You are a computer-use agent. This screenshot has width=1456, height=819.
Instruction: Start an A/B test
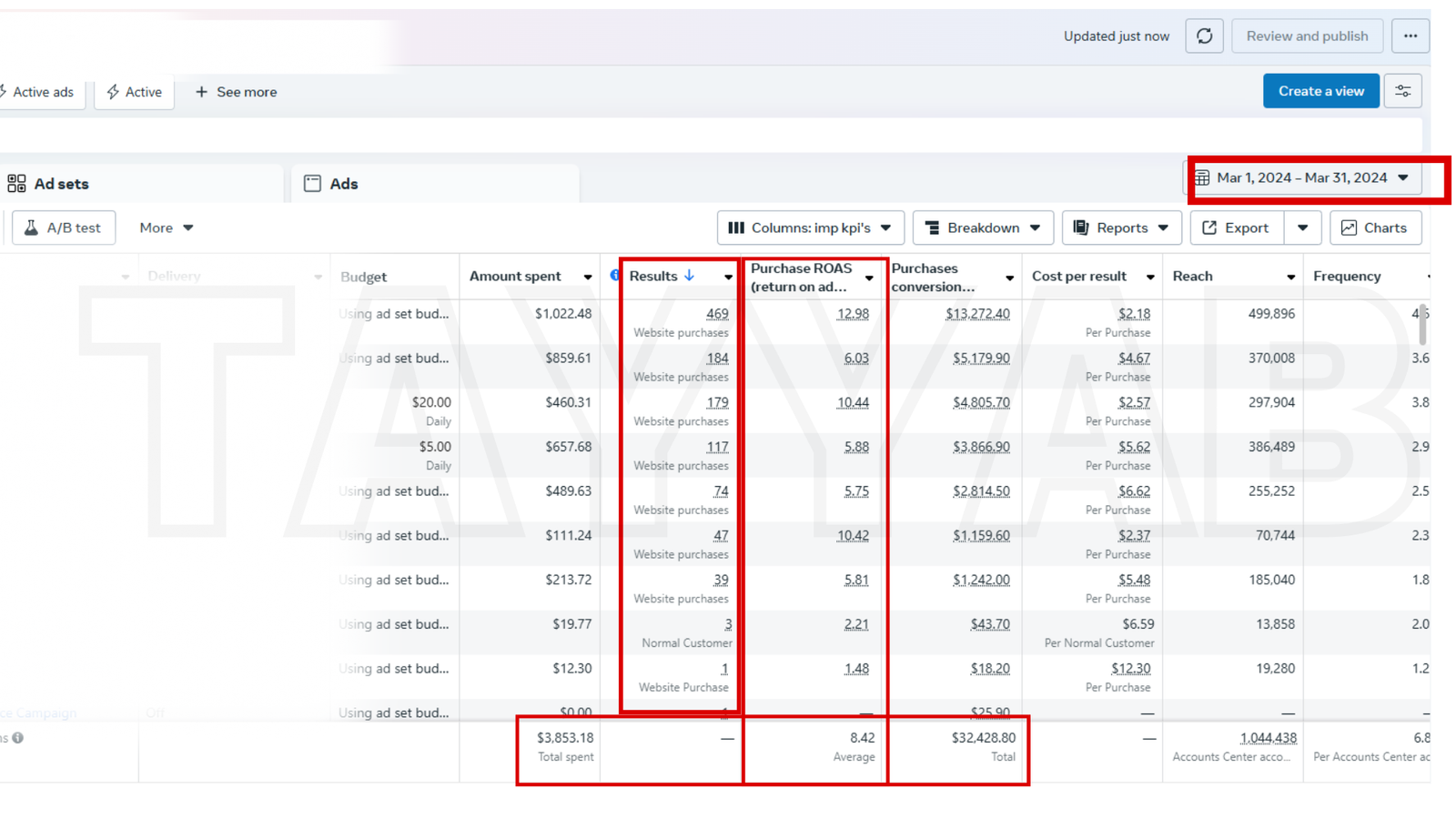click(64, 227)
